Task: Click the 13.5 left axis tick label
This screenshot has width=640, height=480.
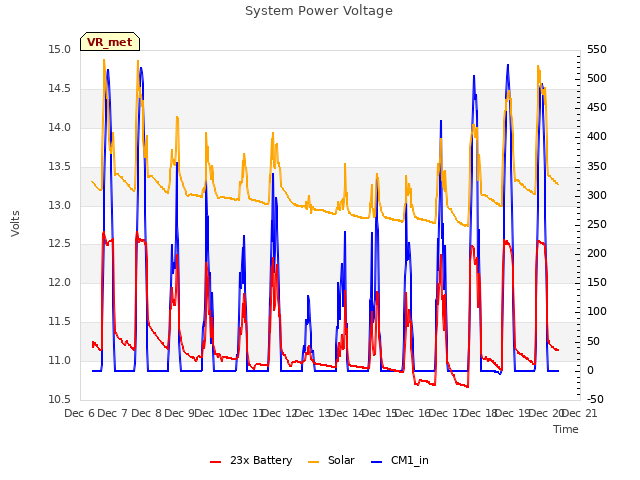Action: [60, 167]
